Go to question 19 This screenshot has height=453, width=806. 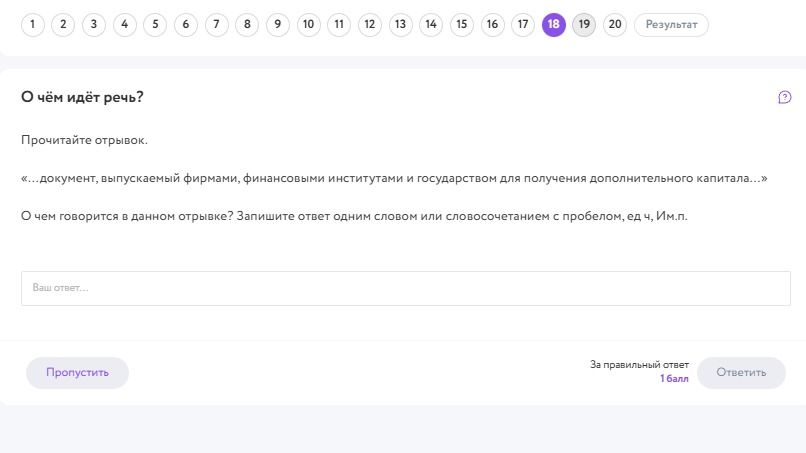(x=584, y=25)
